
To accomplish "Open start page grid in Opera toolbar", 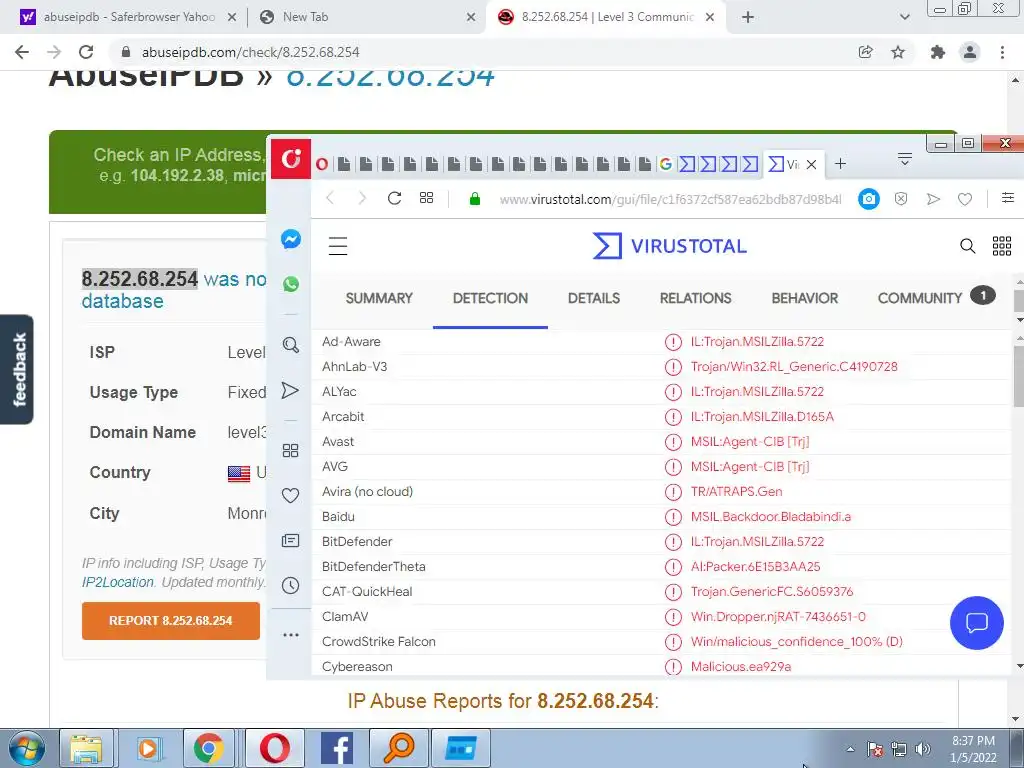I will (426, 198).
